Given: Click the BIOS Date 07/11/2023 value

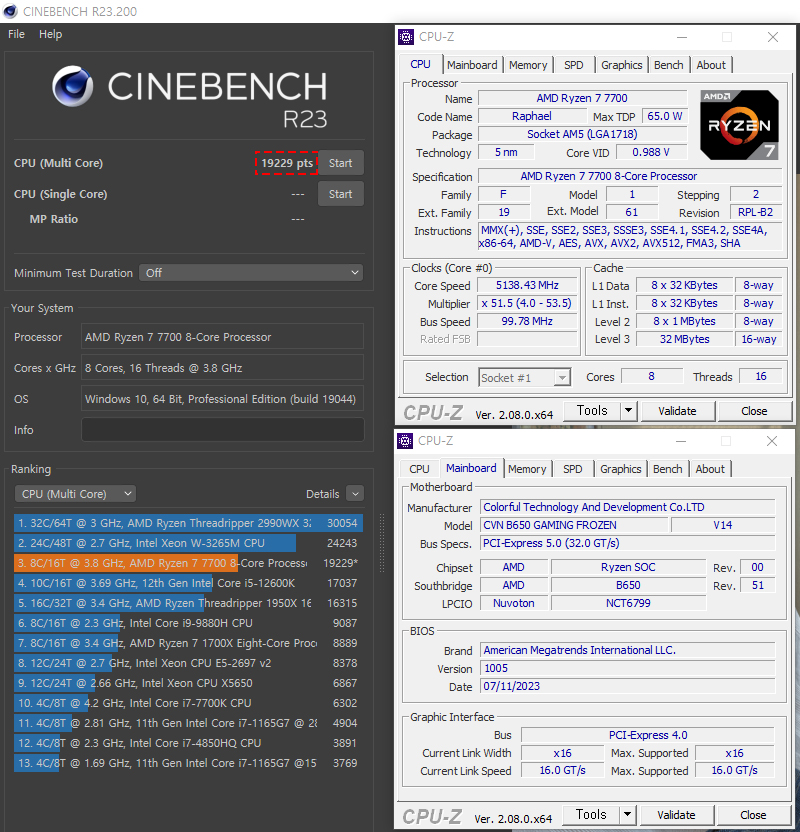Looking at the screenshot, I should 628,686.
